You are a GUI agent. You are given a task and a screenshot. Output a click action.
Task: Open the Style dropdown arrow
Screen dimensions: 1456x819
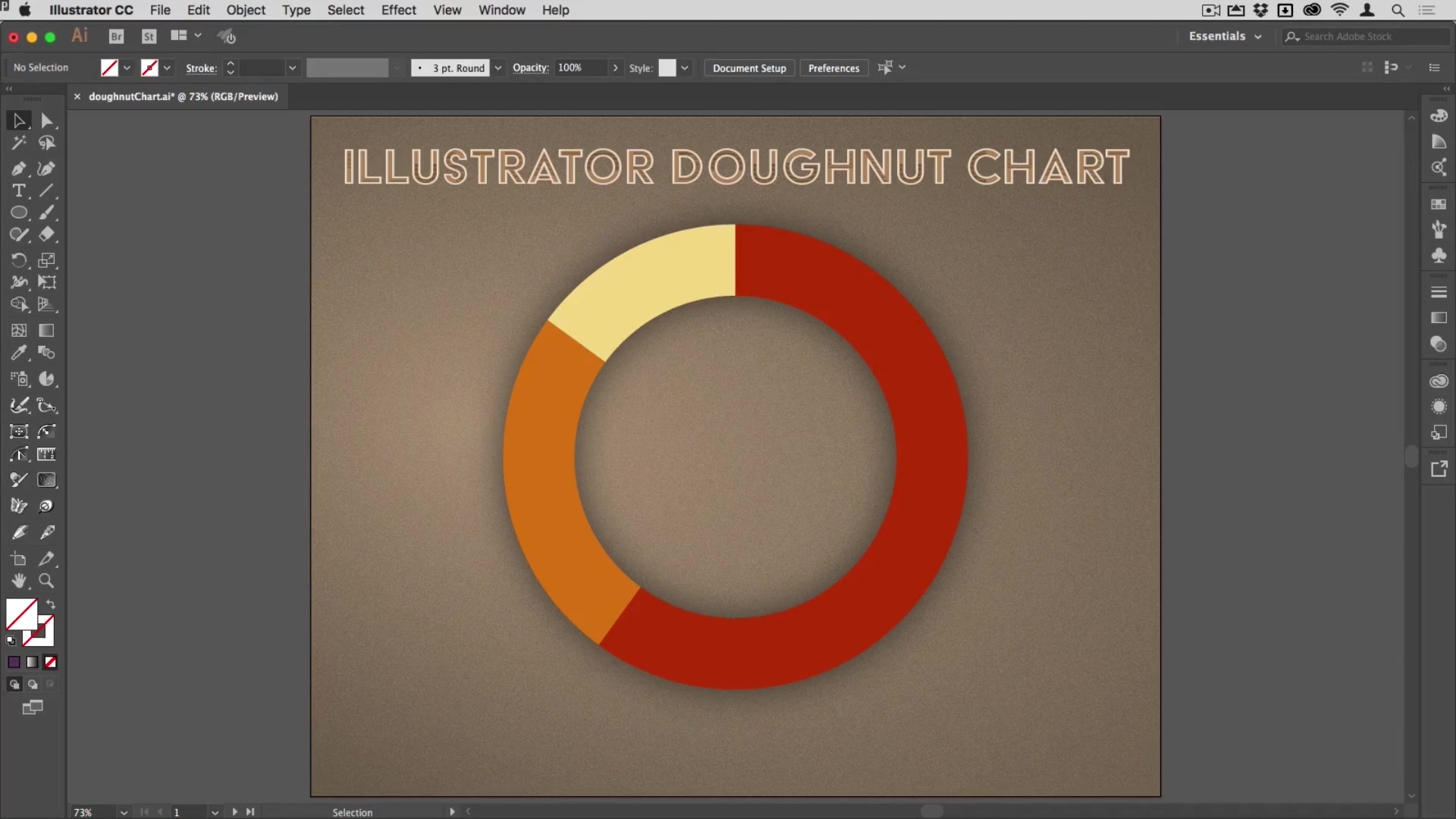coord(685,68)
